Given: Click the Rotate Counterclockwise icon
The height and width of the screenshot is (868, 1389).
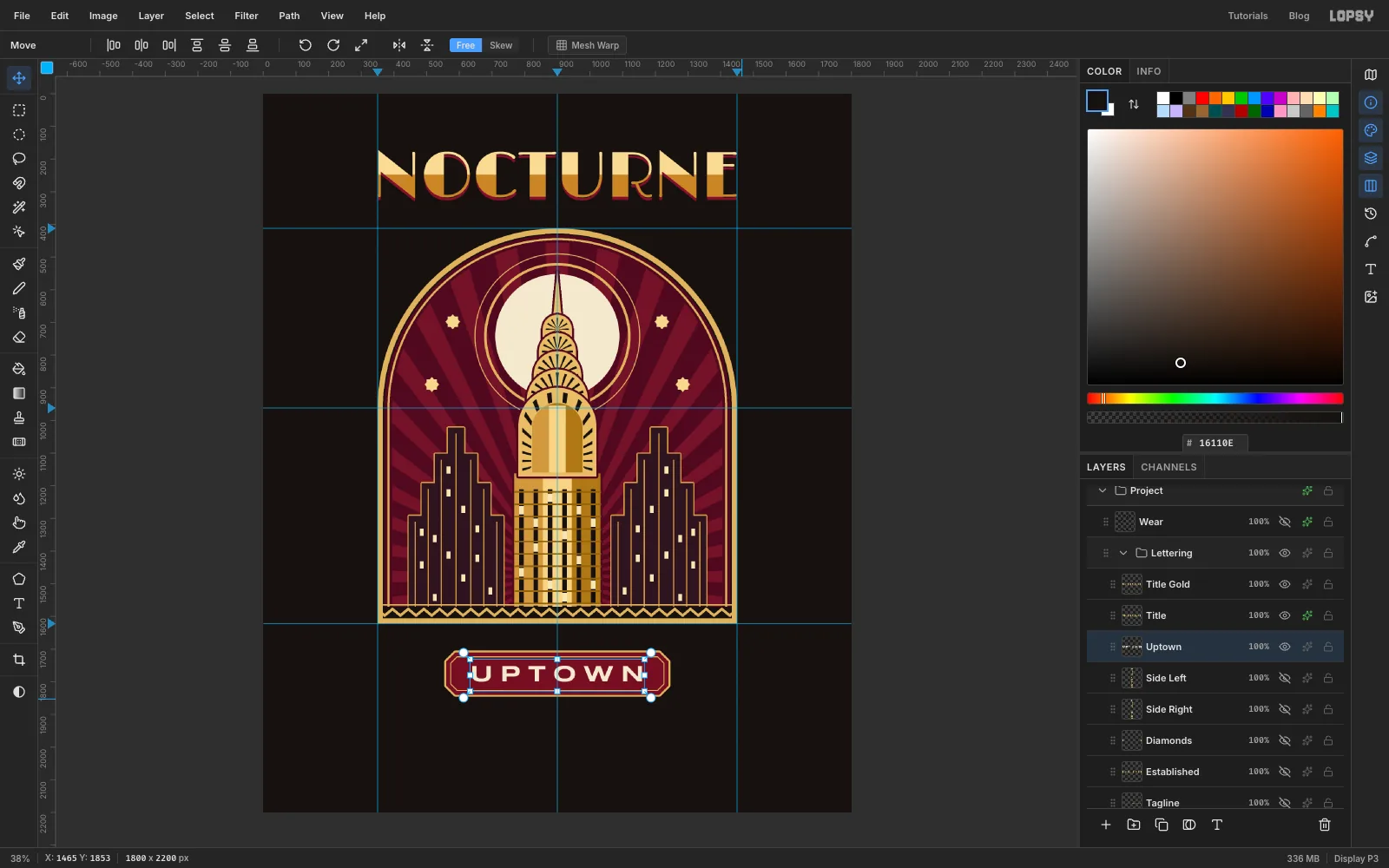Looking at the screenshot, I should point(306,45).
